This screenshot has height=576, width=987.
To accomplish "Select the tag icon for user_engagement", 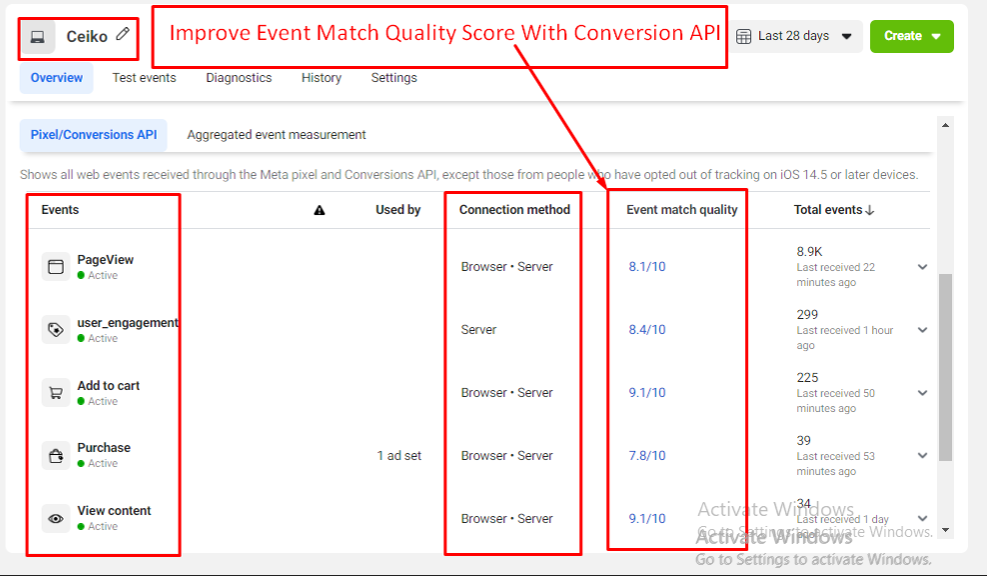I will [x=55, y=328].
